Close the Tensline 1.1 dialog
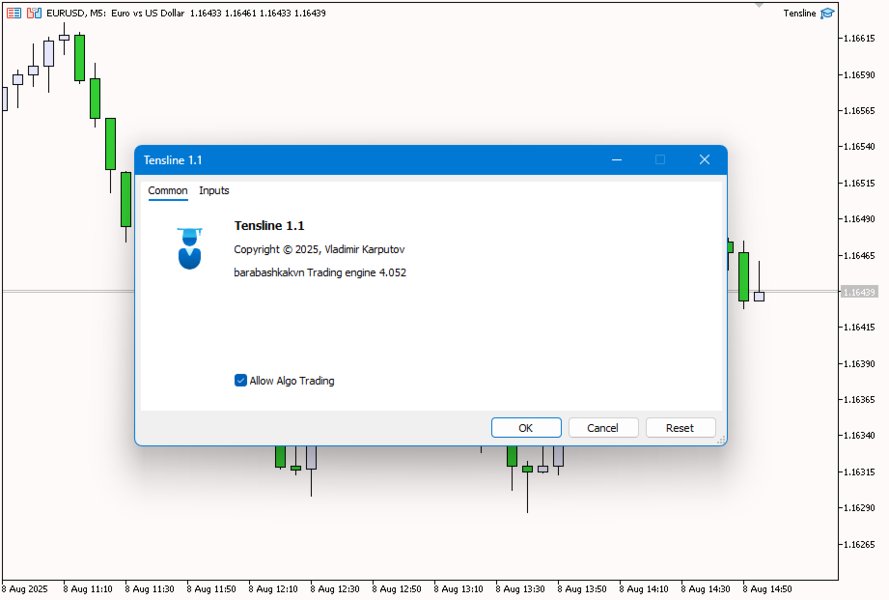The image size is (889, 600). (x=704, y=160)
